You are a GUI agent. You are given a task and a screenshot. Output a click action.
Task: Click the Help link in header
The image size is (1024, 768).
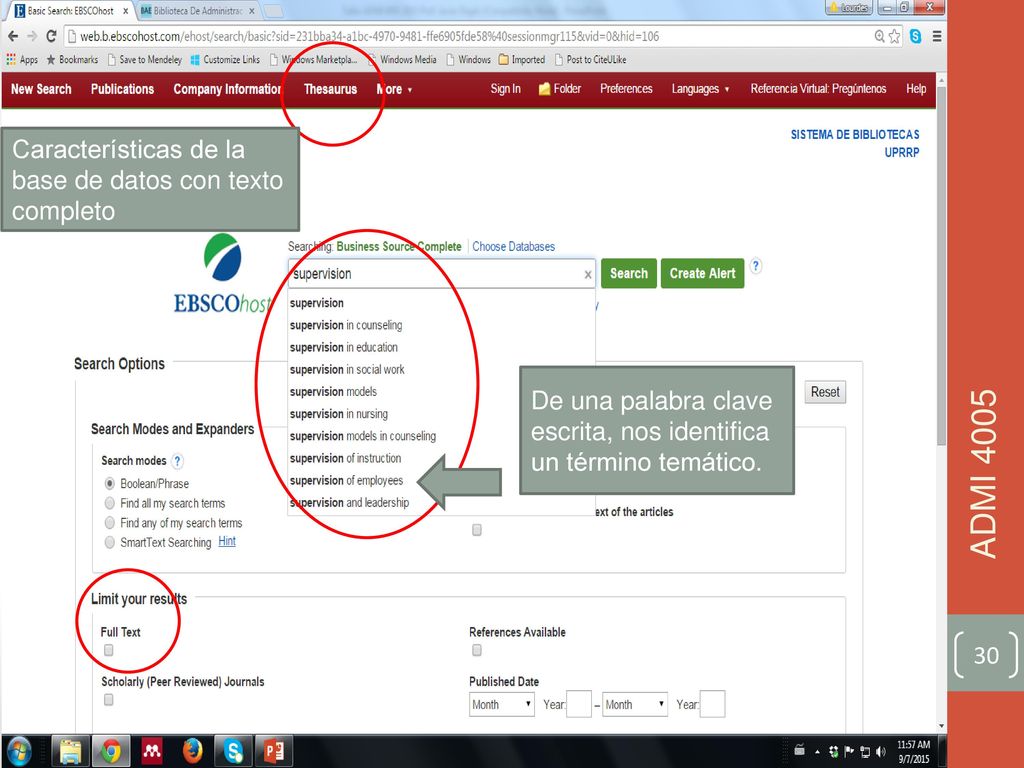(916, 89)
